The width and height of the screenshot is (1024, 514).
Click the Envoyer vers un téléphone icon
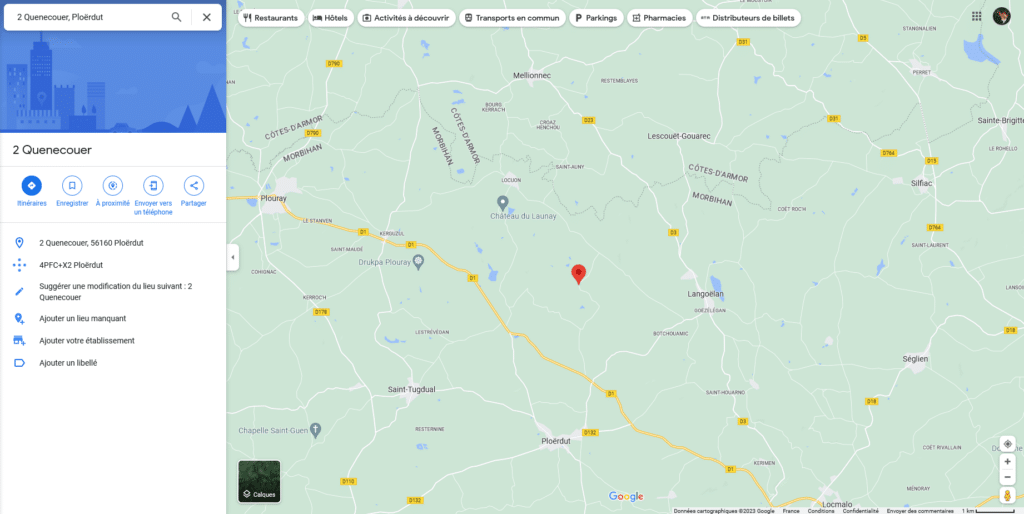pos(153,185)
